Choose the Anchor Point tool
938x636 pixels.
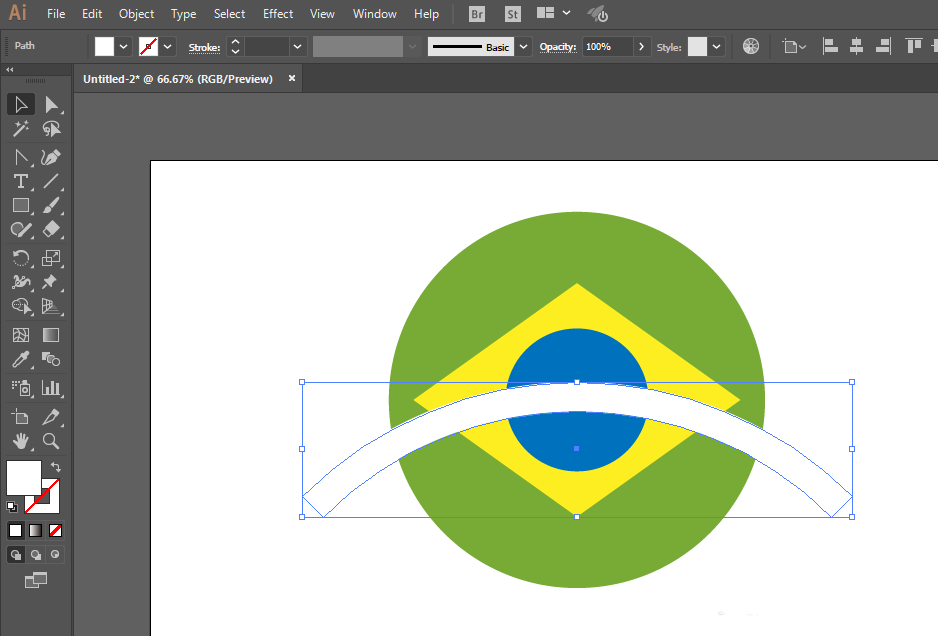[x=21, y=157]
